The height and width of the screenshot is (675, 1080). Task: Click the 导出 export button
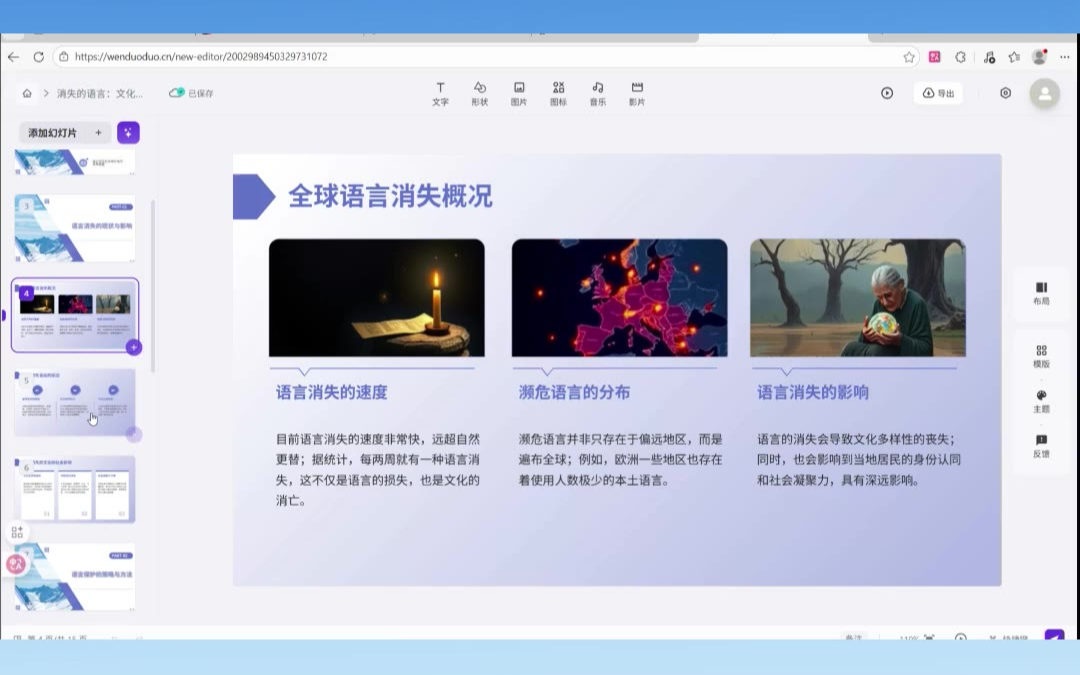coord(938,93)
